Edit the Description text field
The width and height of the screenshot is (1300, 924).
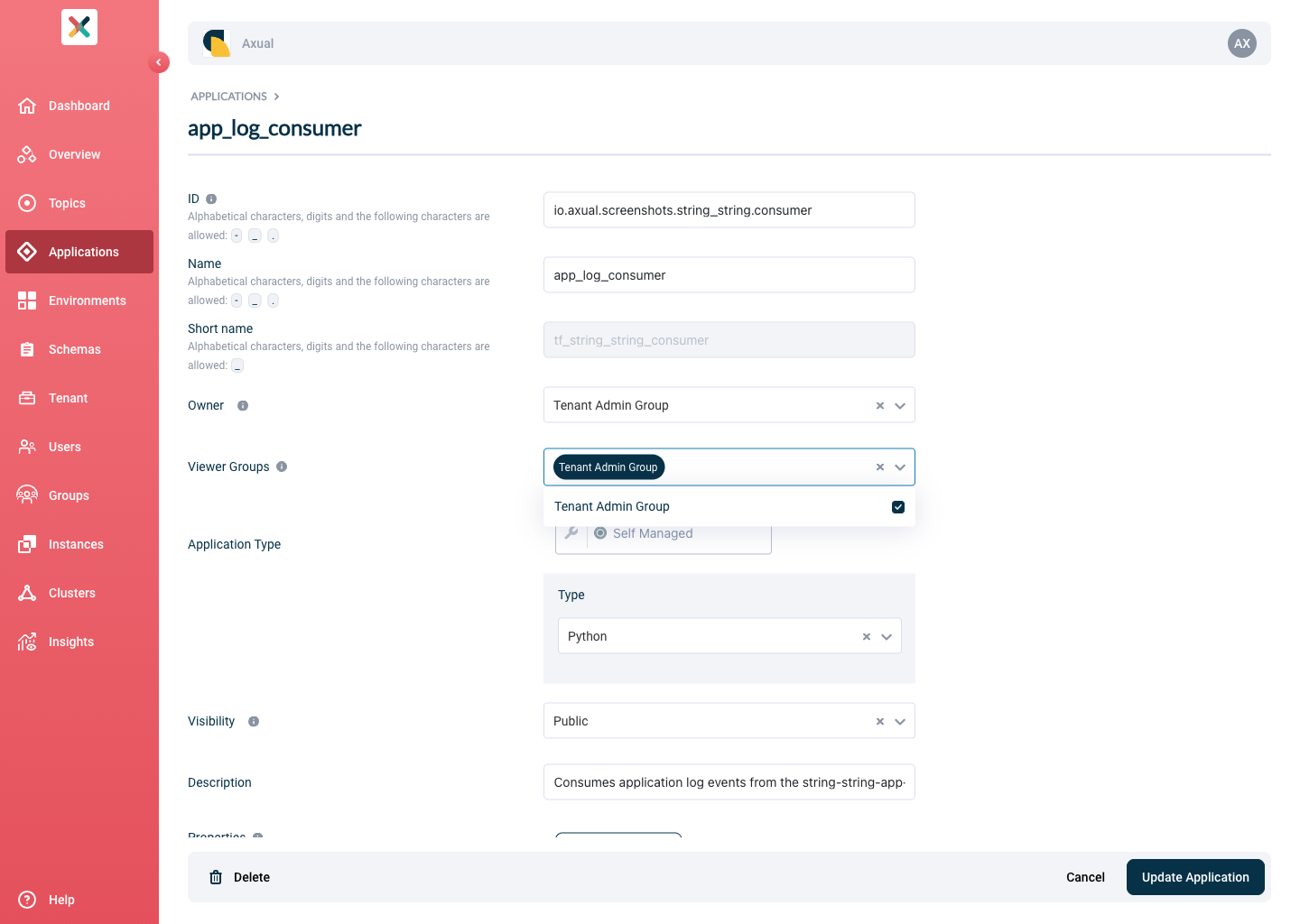tap(729, 782)
